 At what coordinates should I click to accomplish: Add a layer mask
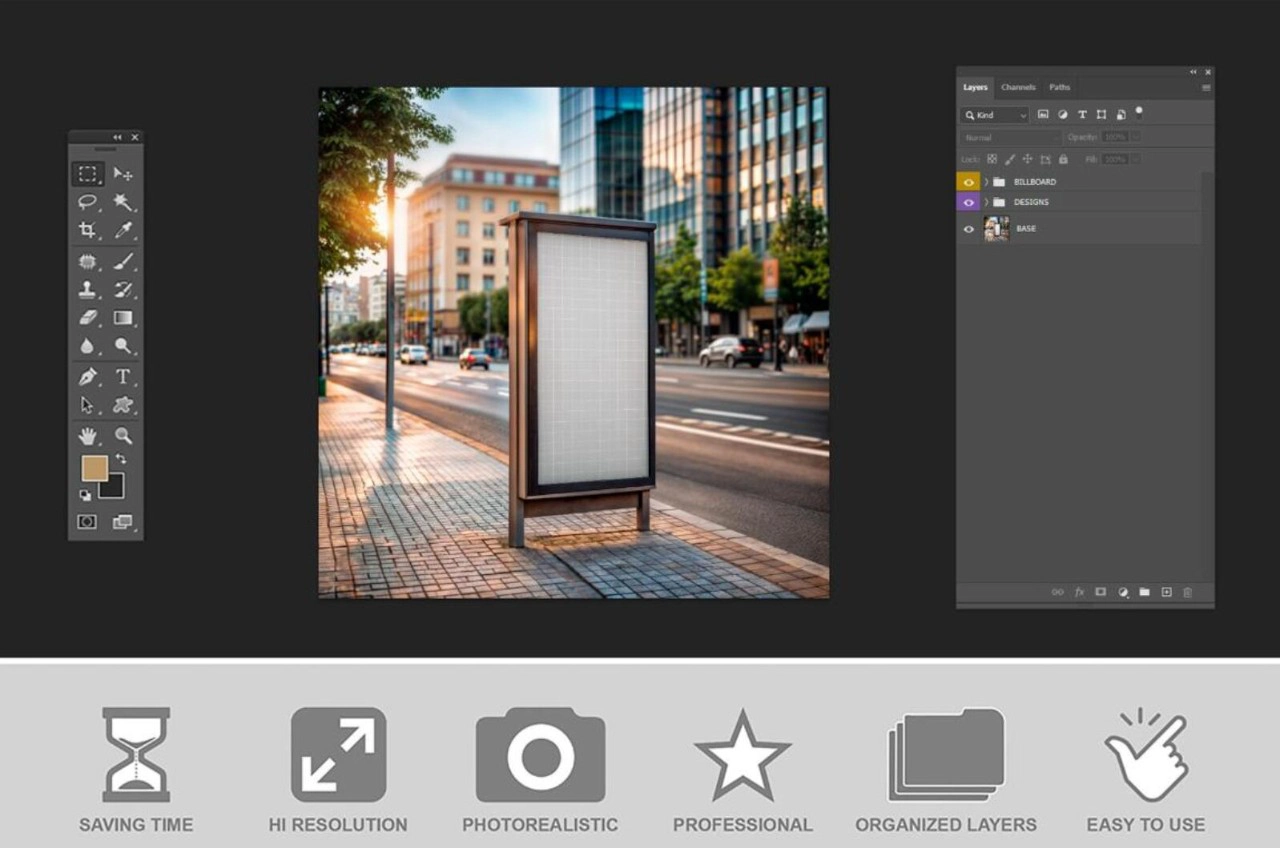click(1100, 592)
